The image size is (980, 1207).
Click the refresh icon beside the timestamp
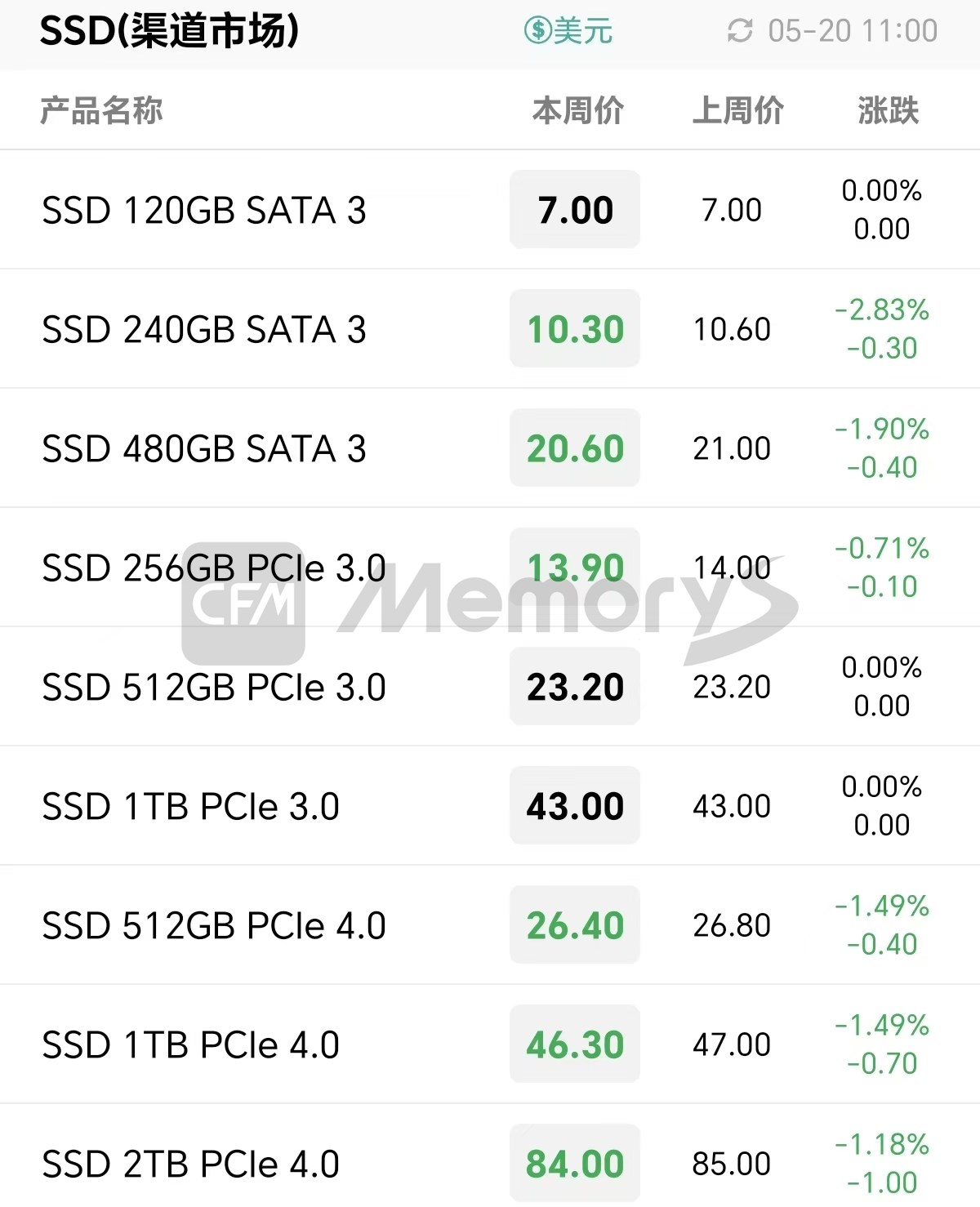tap(740, 31)
